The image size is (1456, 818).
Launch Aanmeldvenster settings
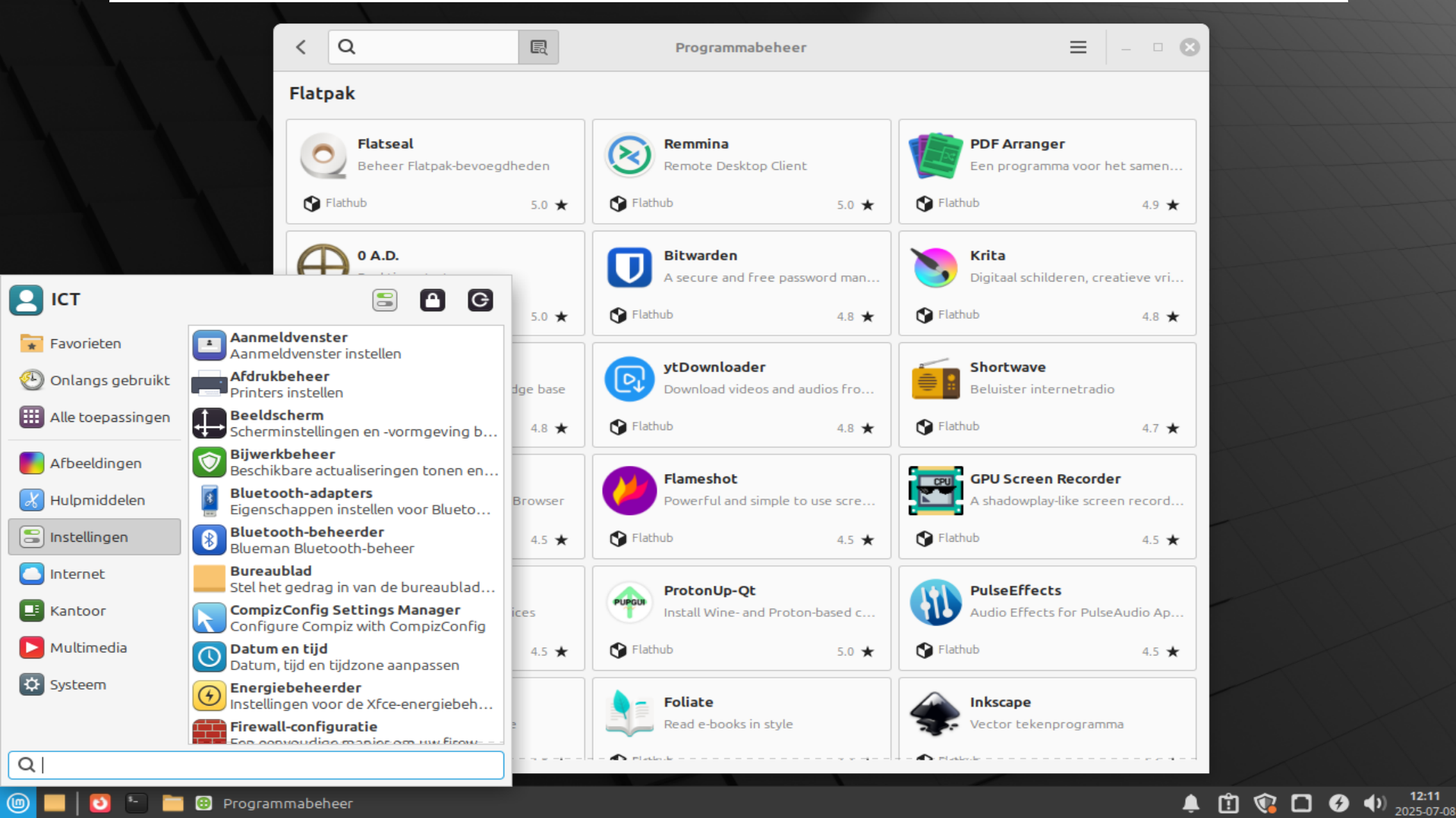pos(346,345)
